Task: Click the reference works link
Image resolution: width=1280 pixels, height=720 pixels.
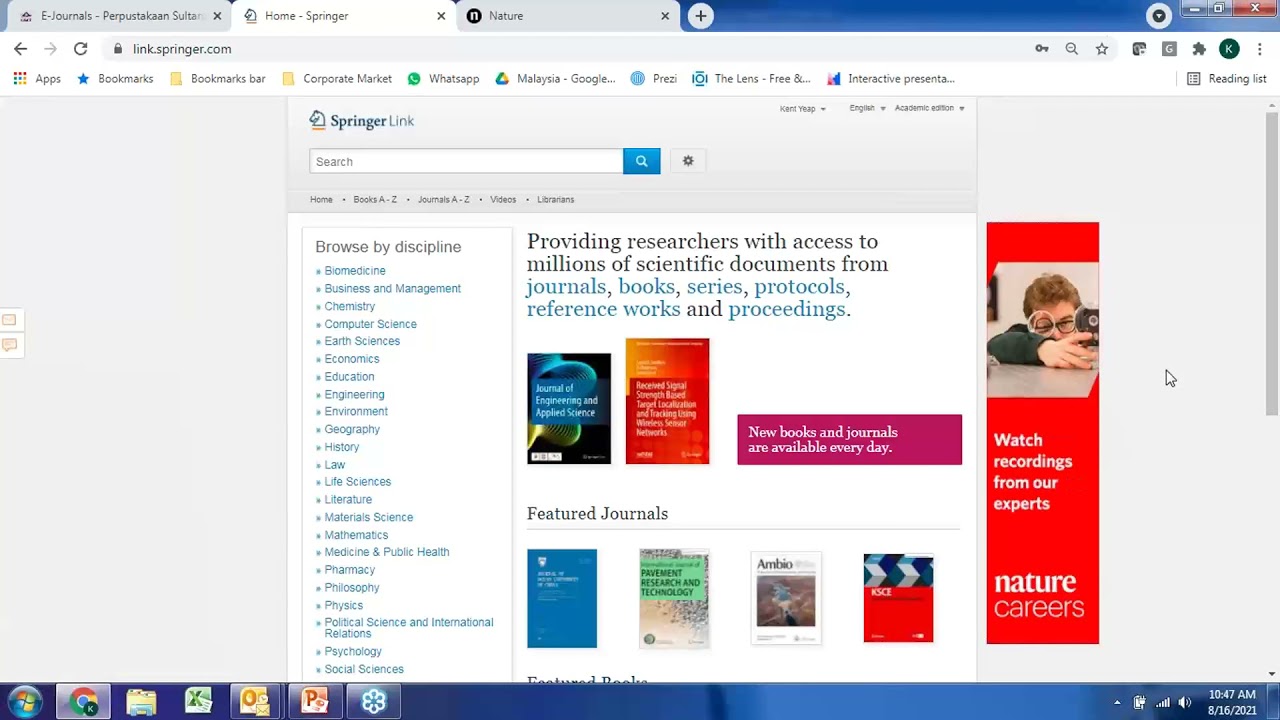Action: click(603, 309)
